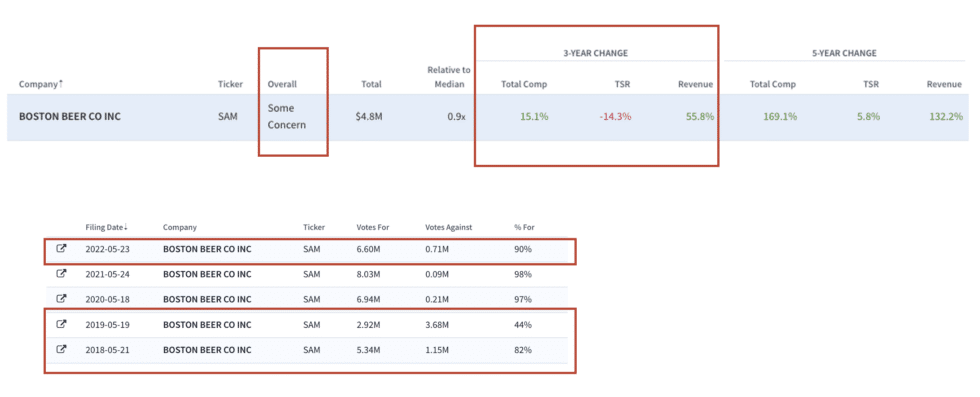Click the % For column header
This screenshot has width=980, height=397.
524,228
